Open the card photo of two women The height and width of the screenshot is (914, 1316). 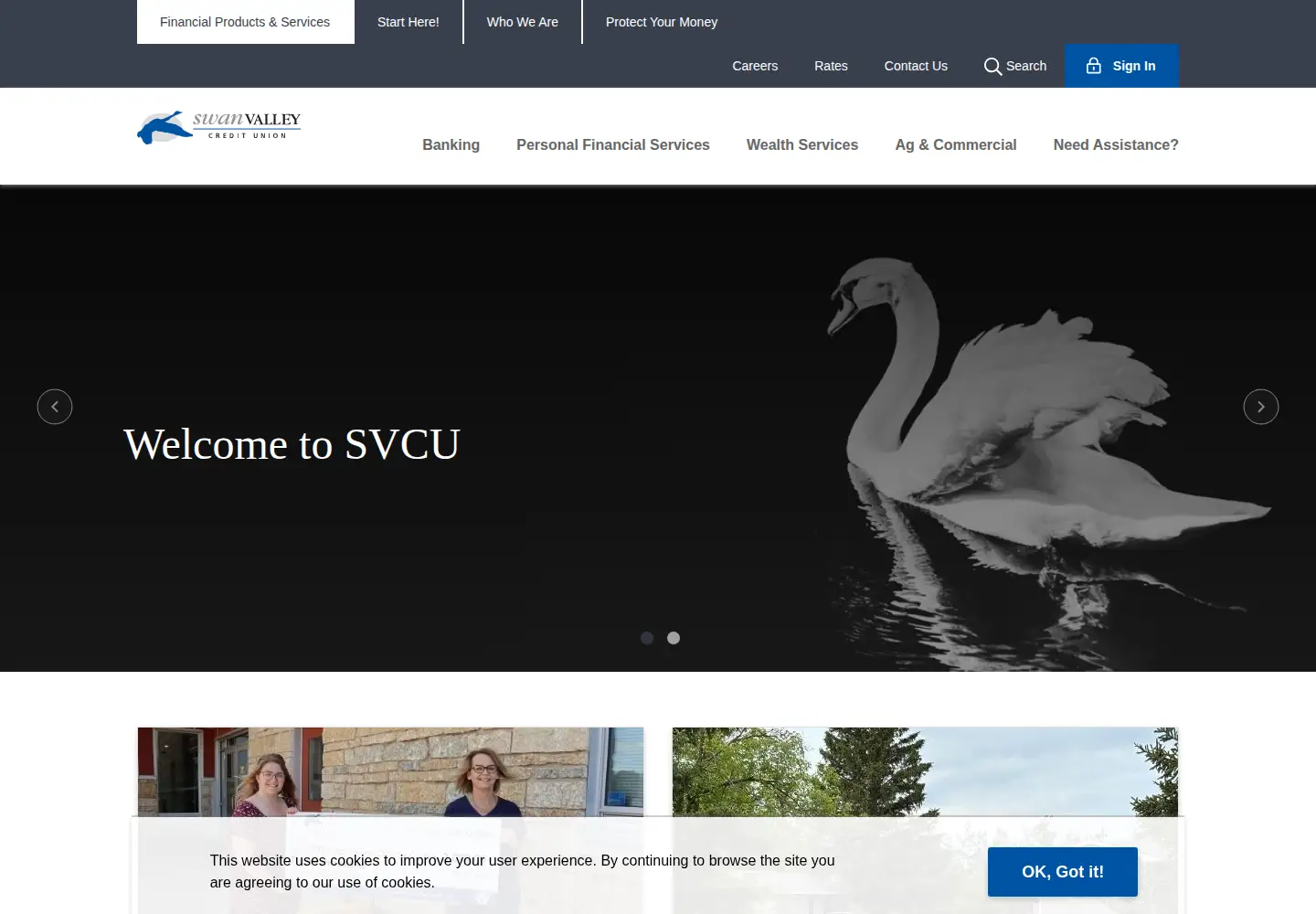[x=390, y=771]
